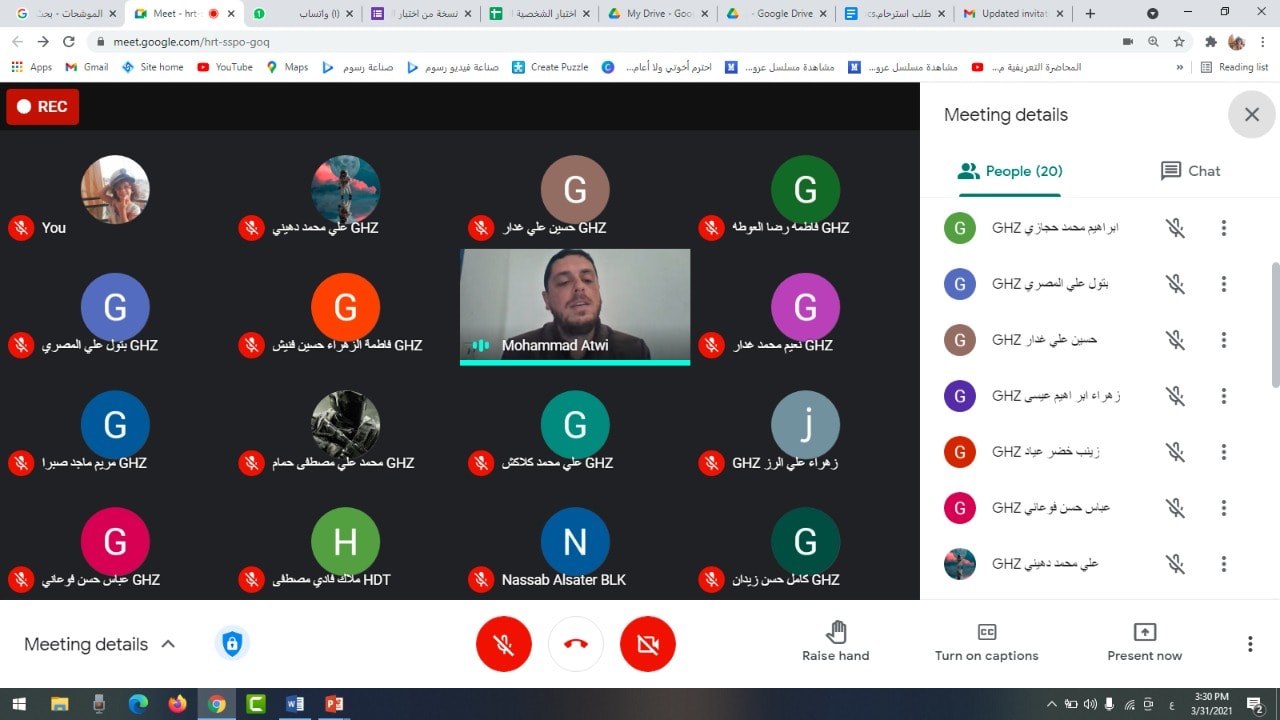Click Mohammad Atwi's video tile
Image resolution: width=1280 pixels, height=720 pixels.
pyautogui.click(x=575, y=305)
